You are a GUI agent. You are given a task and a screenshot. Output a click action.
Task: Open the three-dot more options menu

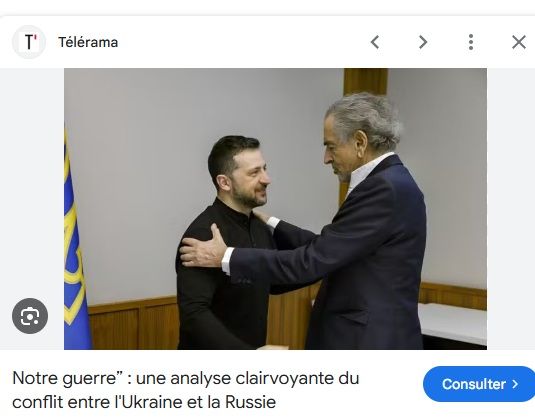tap(471, 42)
